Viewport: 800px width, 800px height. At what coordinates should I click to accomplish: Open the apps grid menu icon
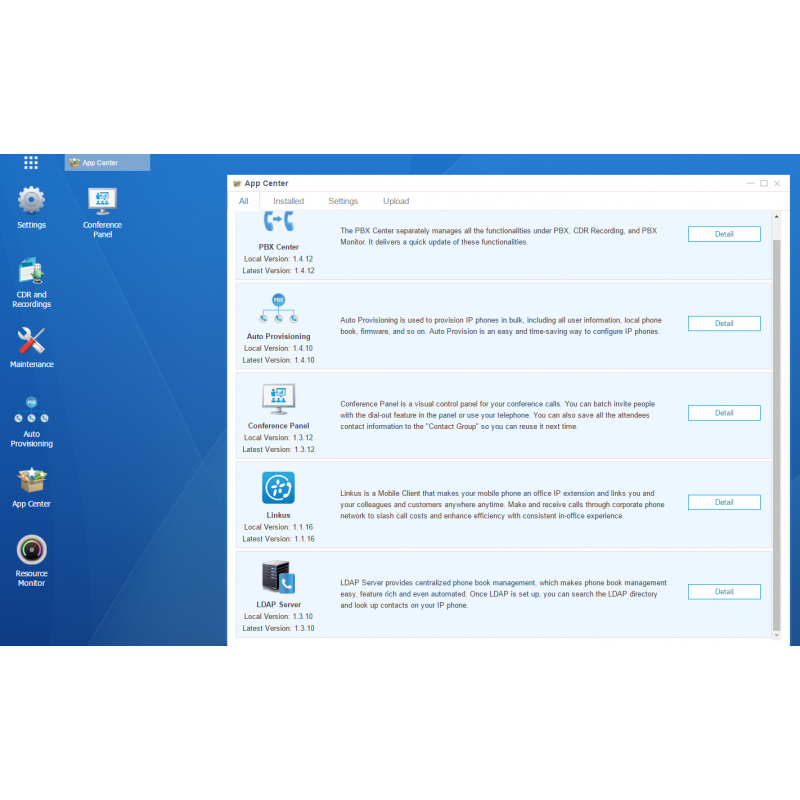coord(31,162)
